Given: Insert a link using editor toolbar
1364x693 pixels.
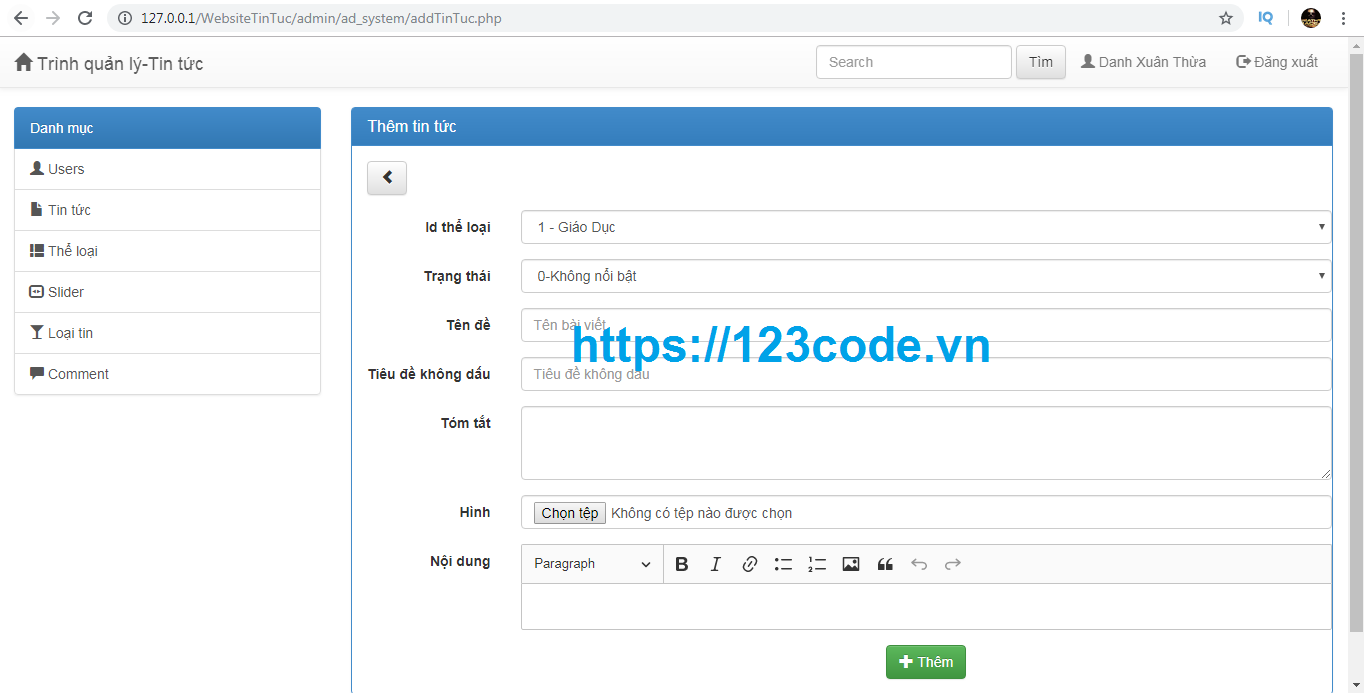Looking at the screenshot, I should [x=749, y=564].
